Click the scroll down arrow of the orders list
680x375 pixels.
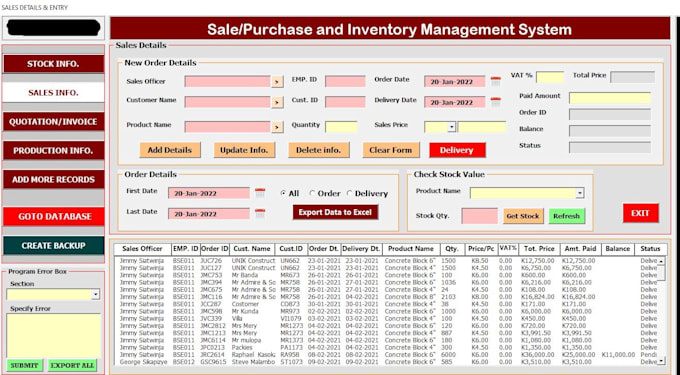(661, 361)
